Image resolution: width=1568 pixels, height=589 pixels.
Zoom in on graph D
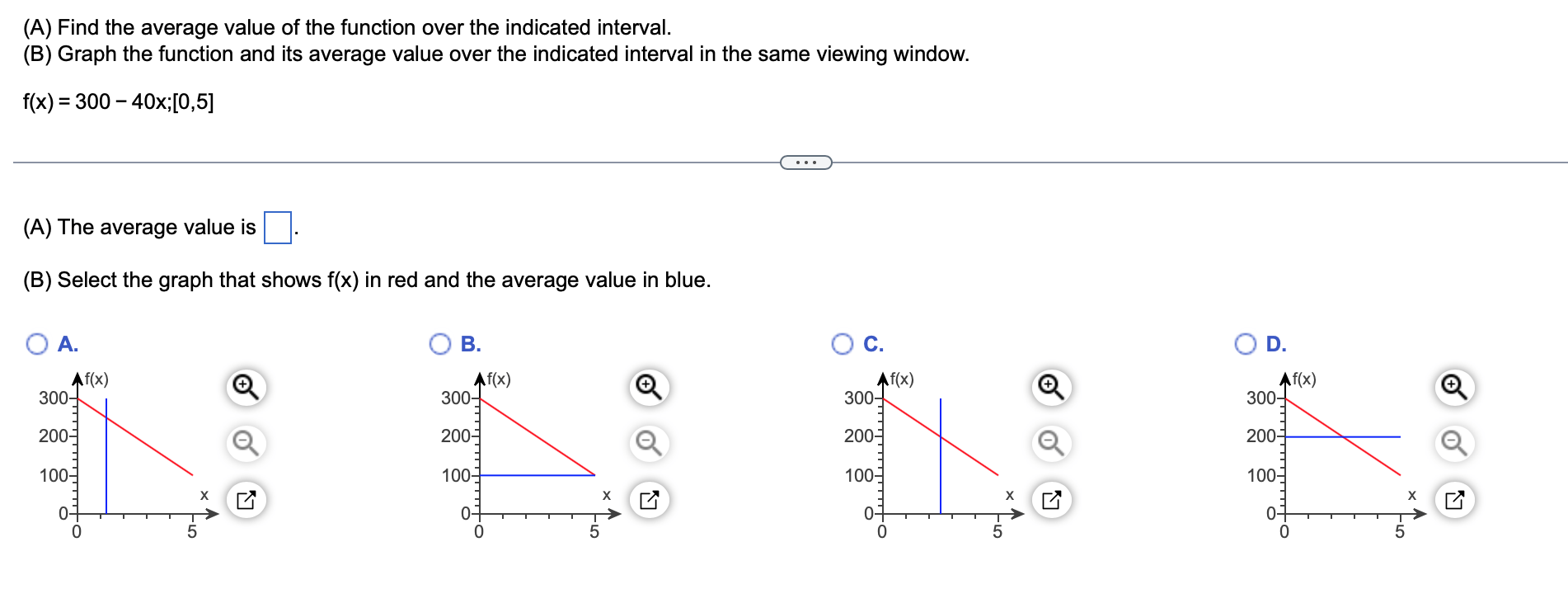[x=1454, y=387]
